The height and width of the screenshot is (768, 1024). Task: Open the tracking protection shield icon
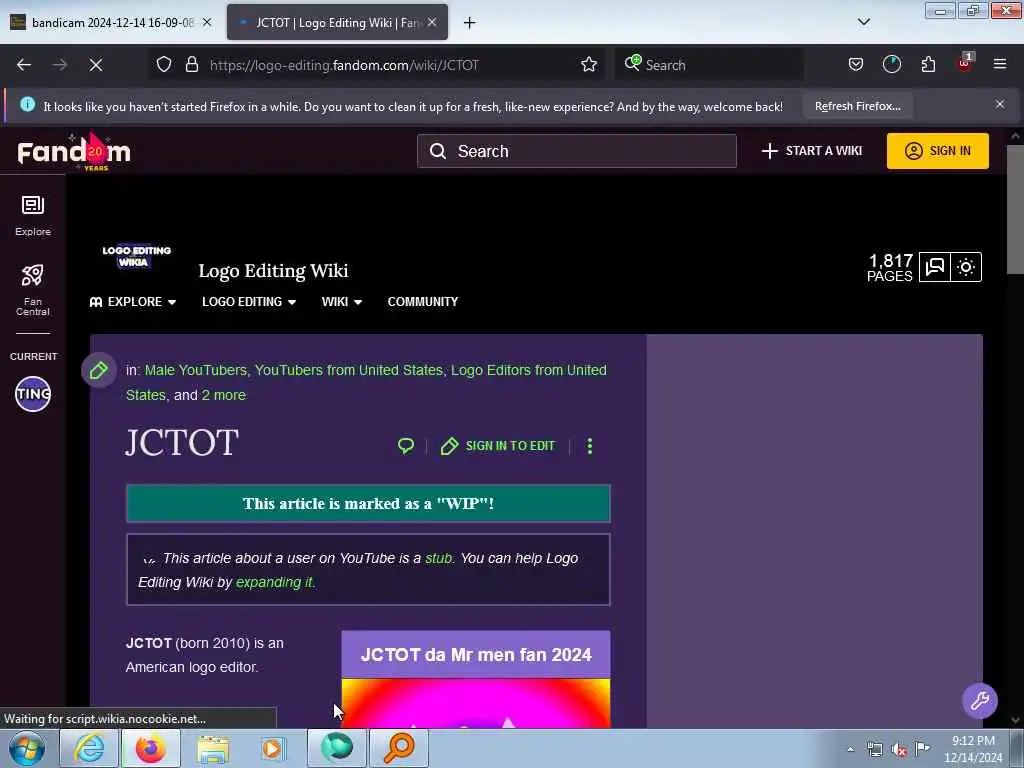pos(164,65)
